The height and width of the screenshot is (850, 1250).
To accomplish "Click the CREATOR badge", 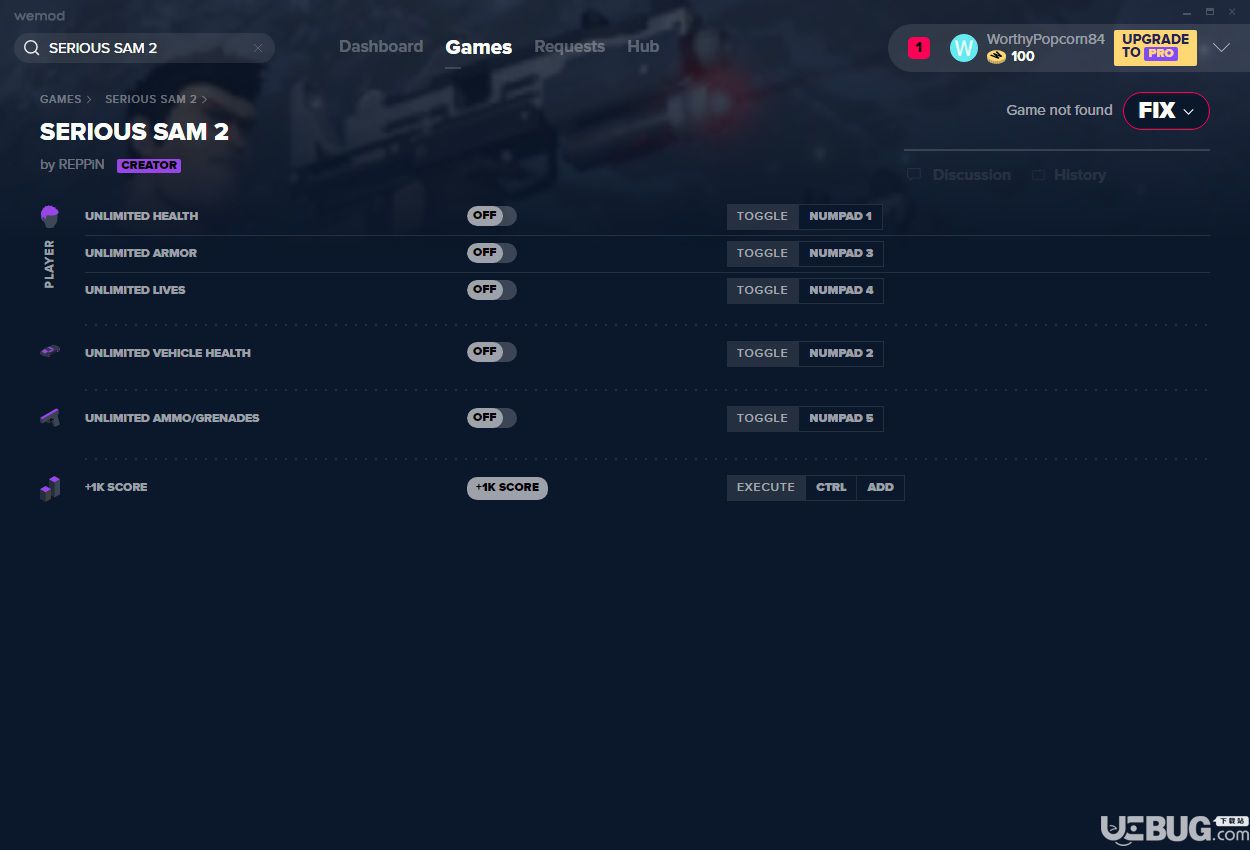I will click(x=149, y=165).
